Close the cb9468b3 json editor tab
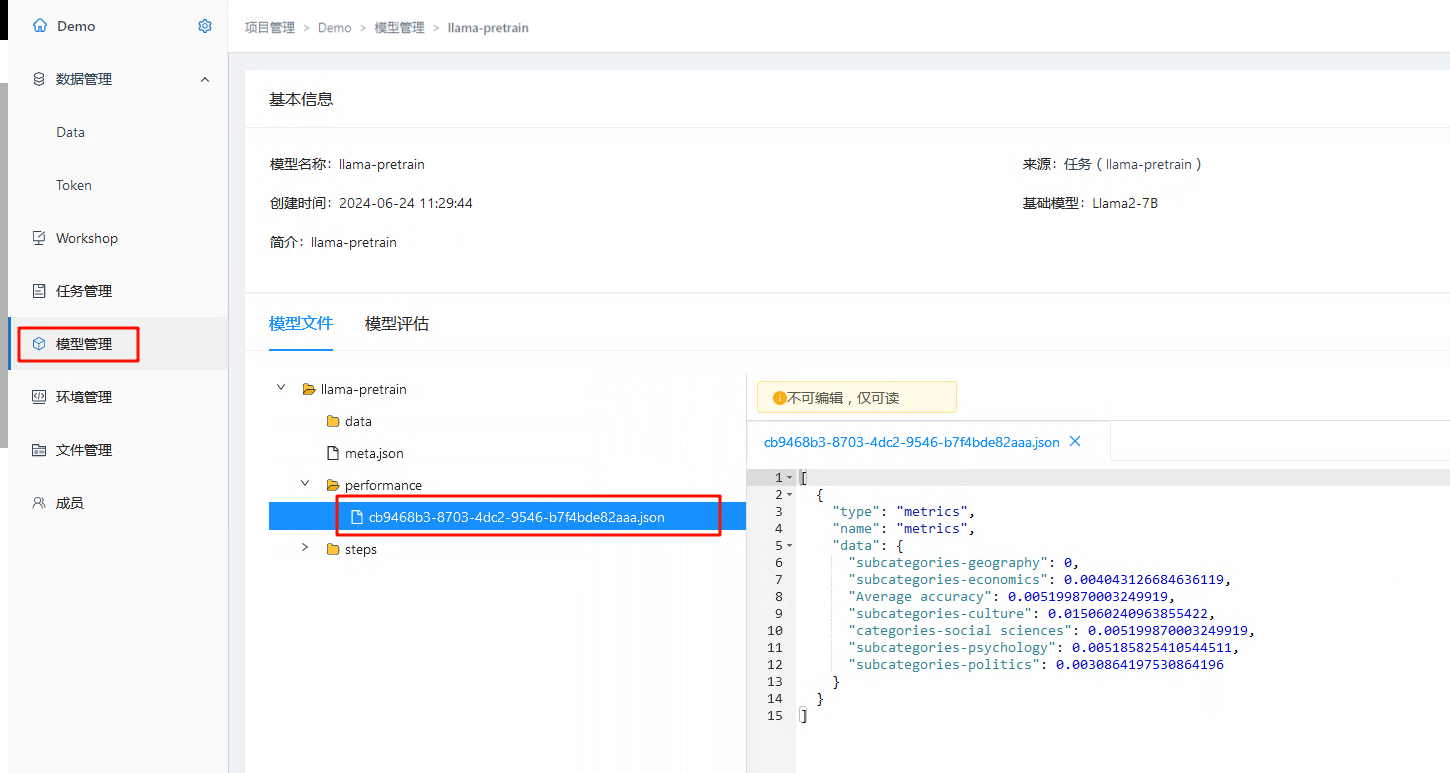Screen dimensions: 1450x773 [1075, 441]
